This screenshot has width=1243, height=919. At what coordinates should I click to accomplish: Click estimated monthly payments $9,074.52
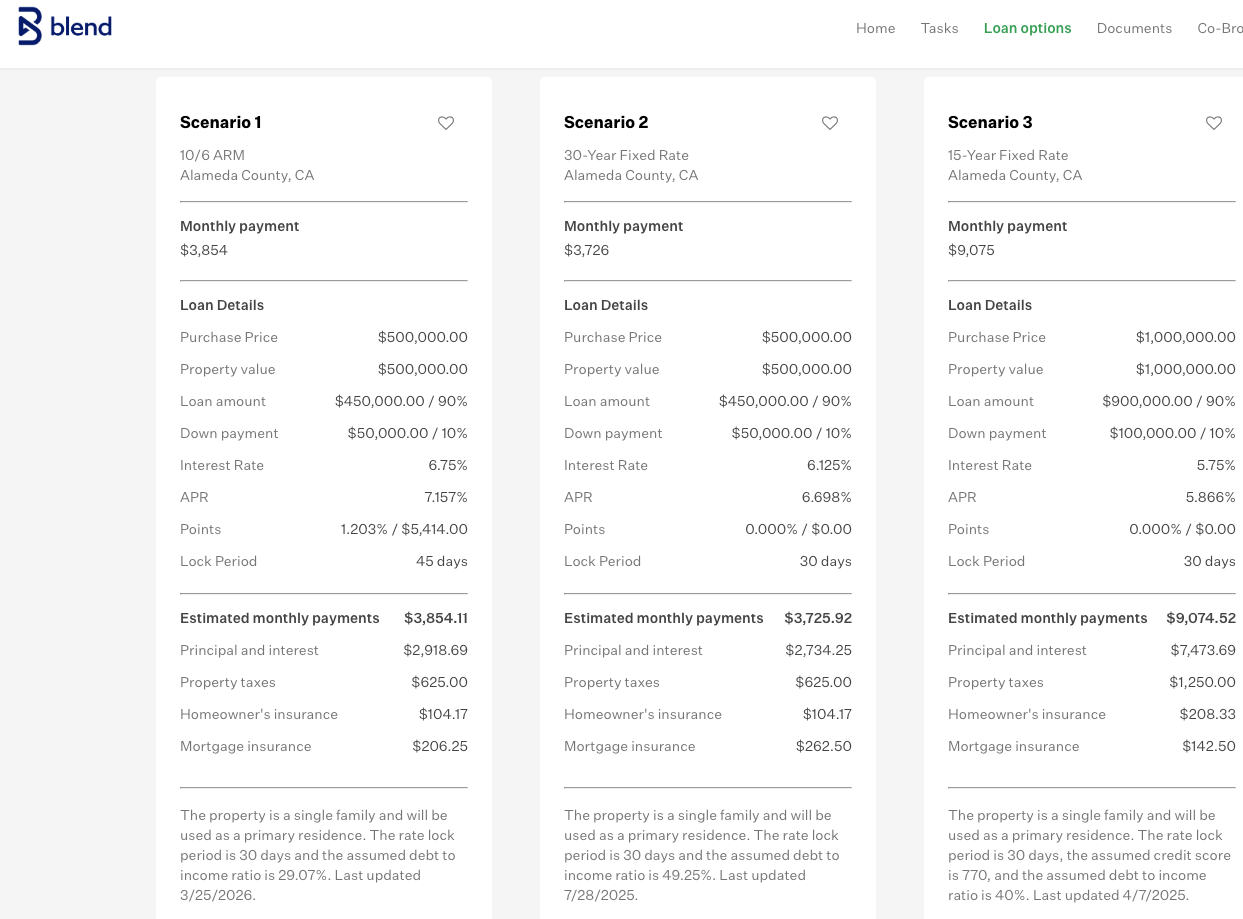click(x=1201, y=618)
